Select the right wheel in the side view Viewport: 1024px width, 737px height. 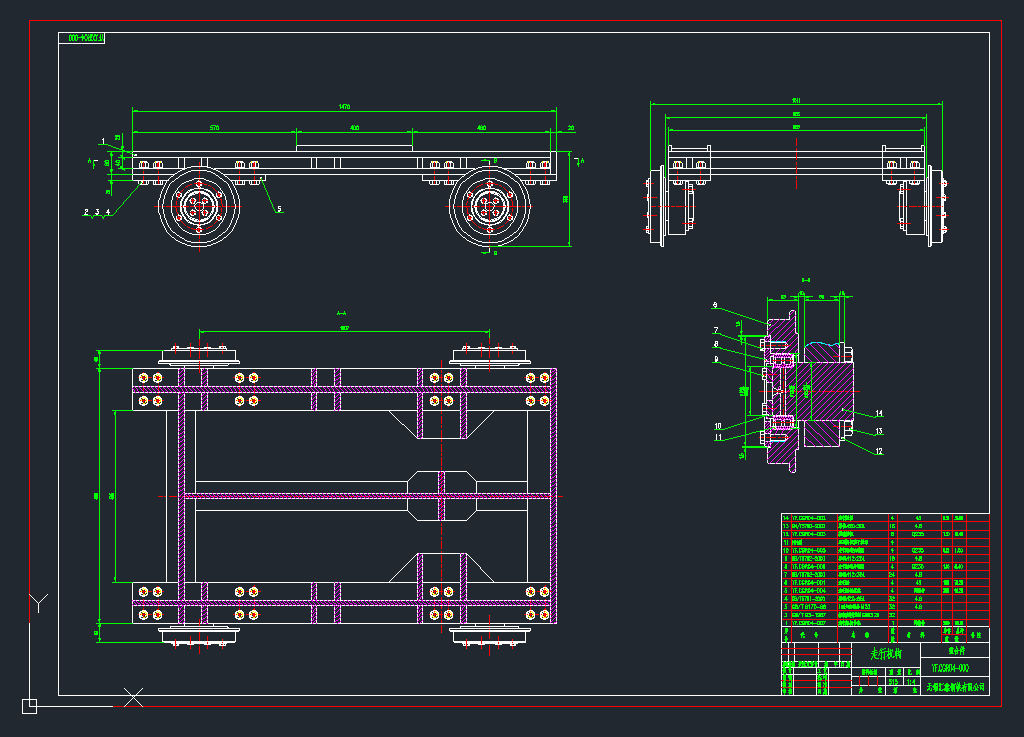pos(490,208)
